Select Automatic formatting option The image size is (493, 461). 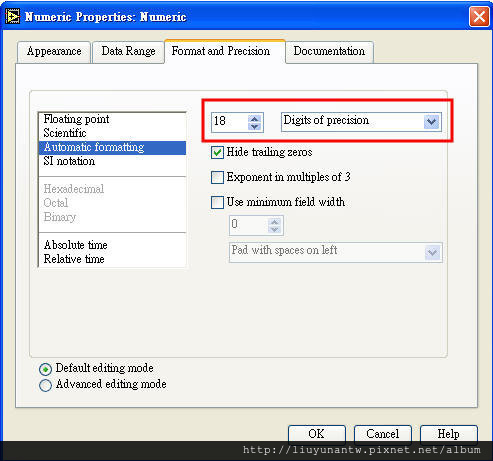tap(112, 147)
